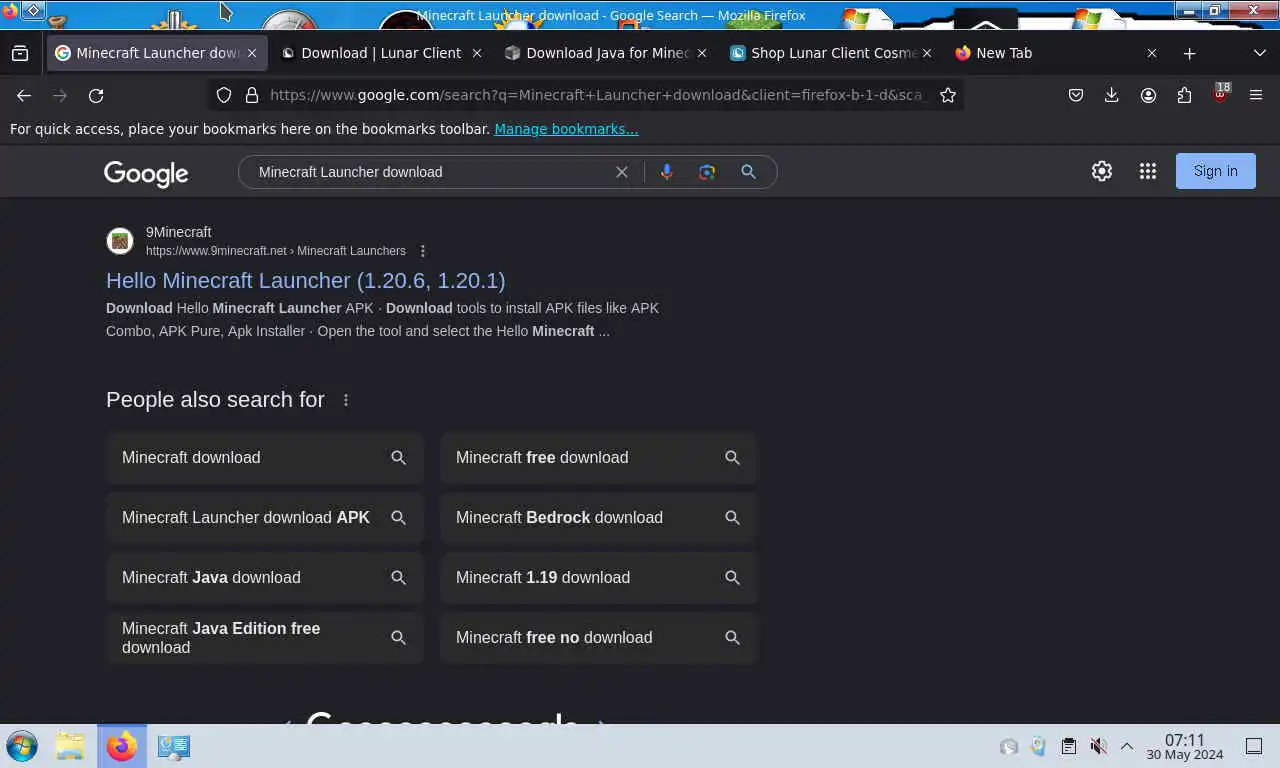Reload the current Google search page
The width and height of the screenshot is (1280, 768).
tap(96, 95)
